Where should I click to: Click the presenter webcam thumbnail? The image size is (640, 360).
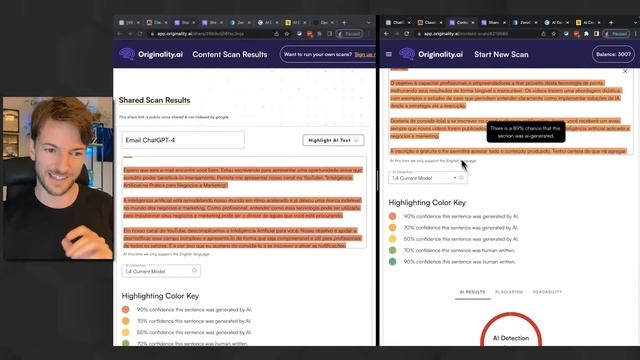(x=58, y=178)
